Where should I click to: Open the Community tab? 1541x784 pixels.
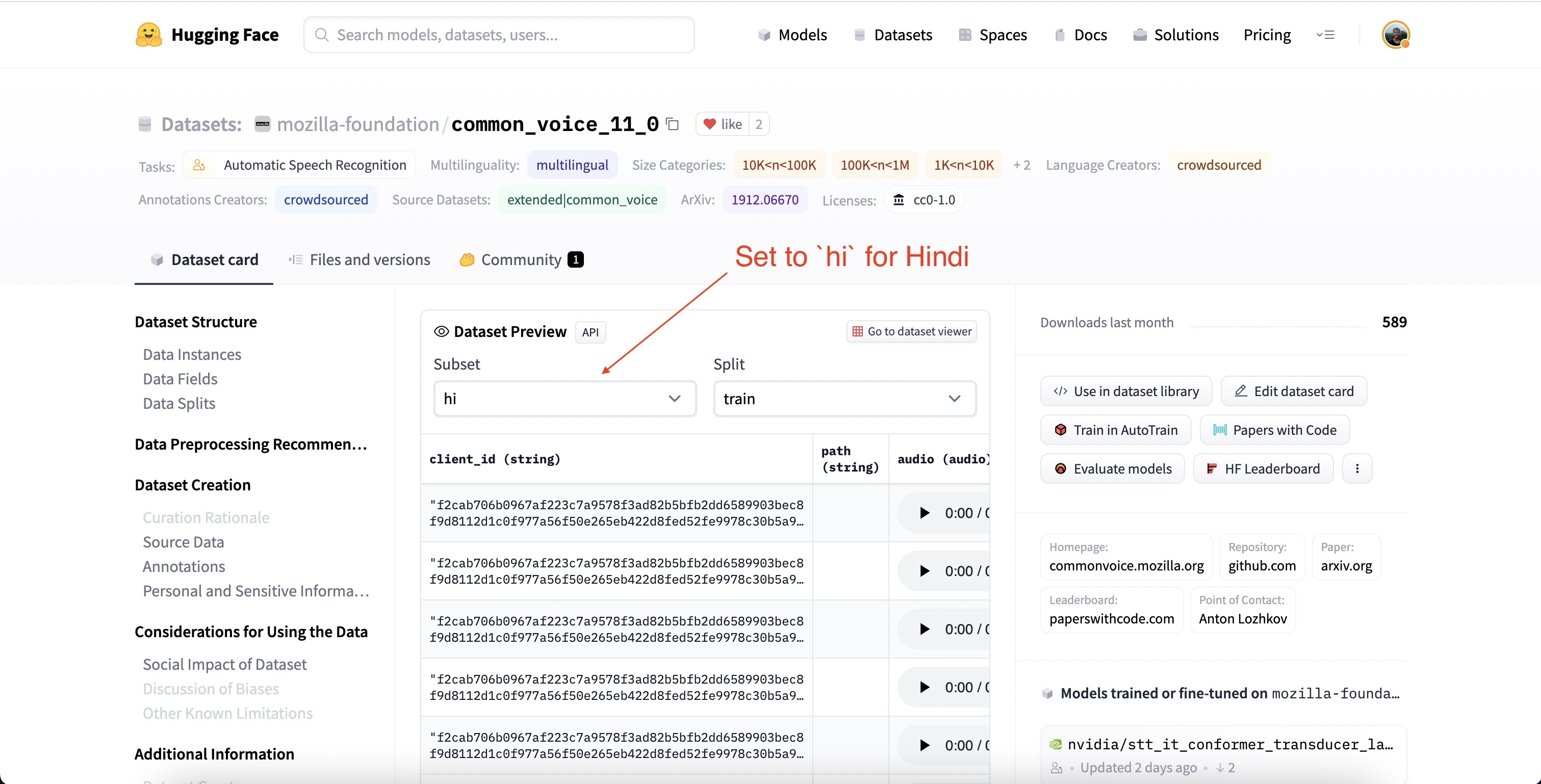(521, 259)
